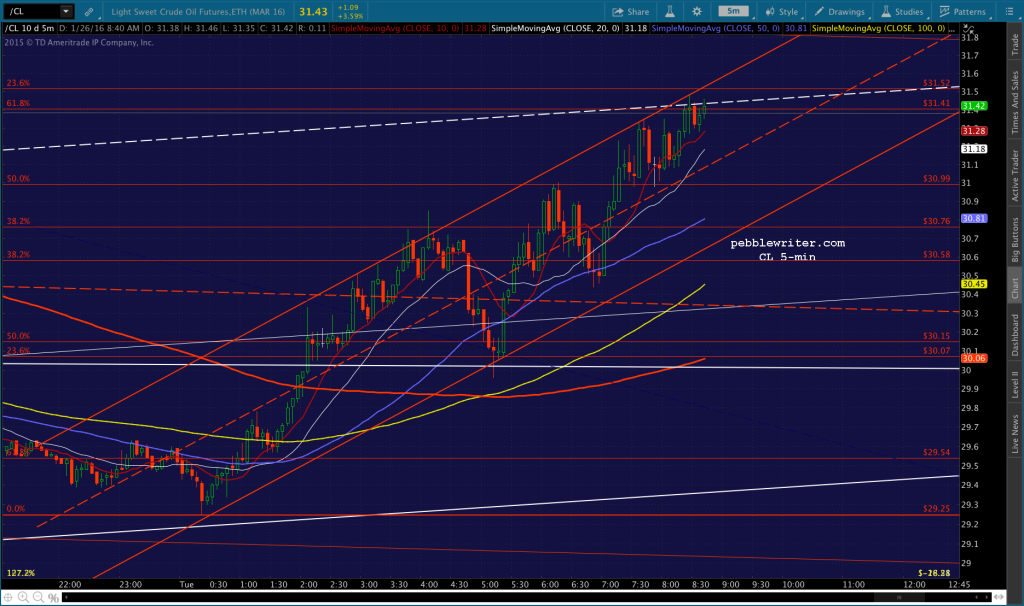Click the green 31.42 price bubble
This screenshot has height=606, width=1024.
[974, 106]
